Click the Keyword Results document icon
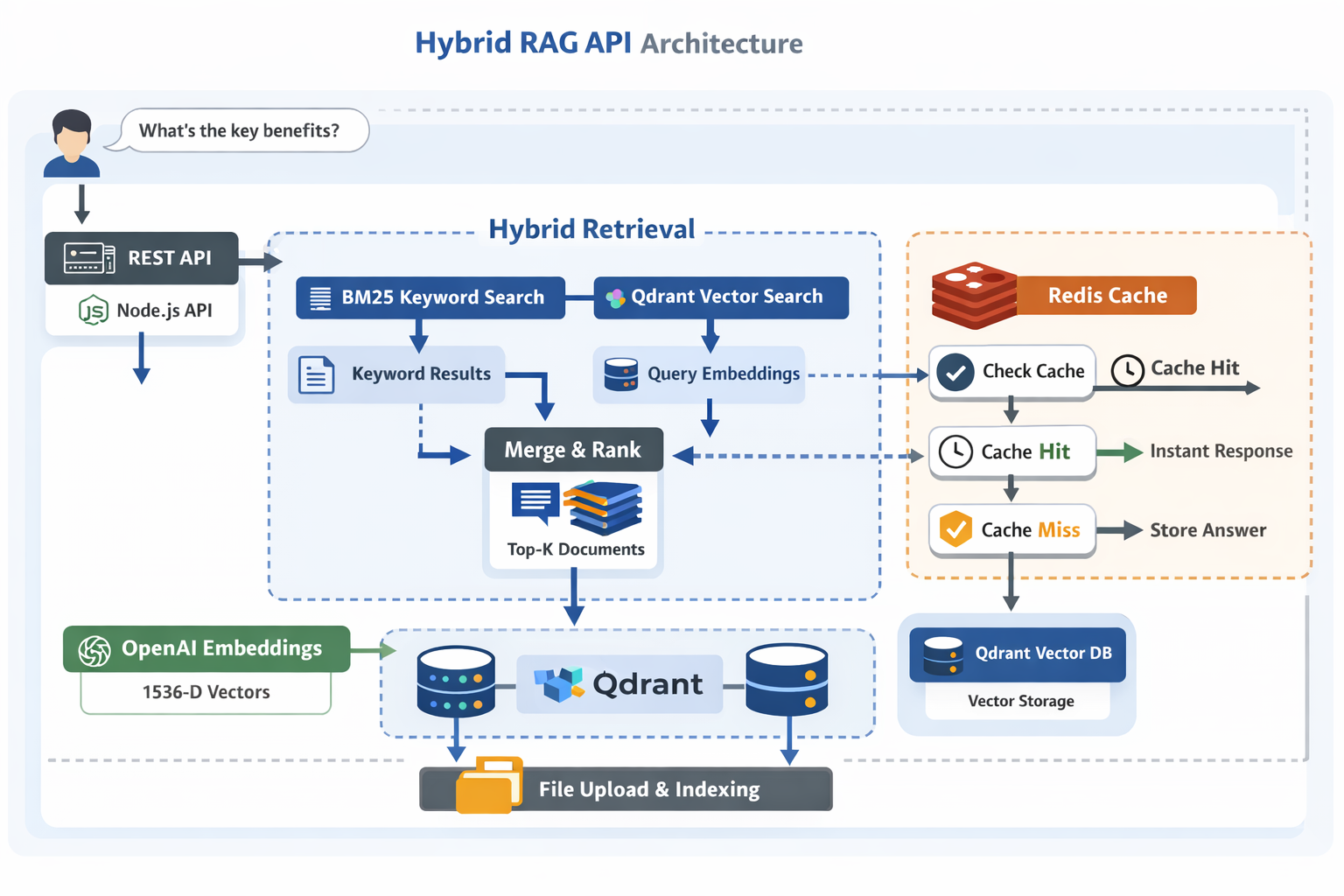This screenshot has width=1344, height=896. [x=316, y=374]
